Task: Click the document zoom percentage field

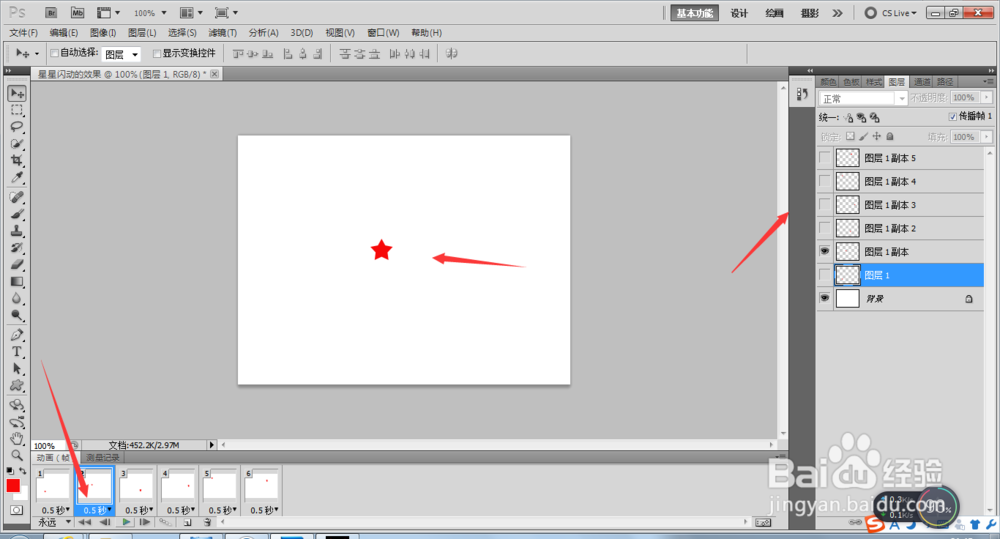Action: [x=48, y=445]
